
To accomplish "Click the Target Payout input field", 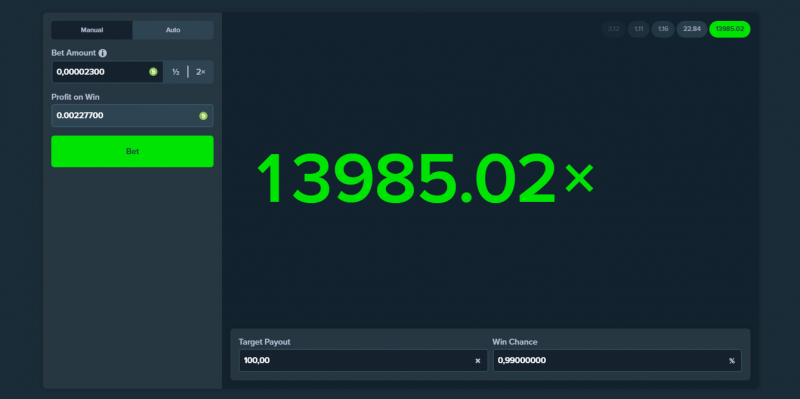I will click(x=363, y=361).
